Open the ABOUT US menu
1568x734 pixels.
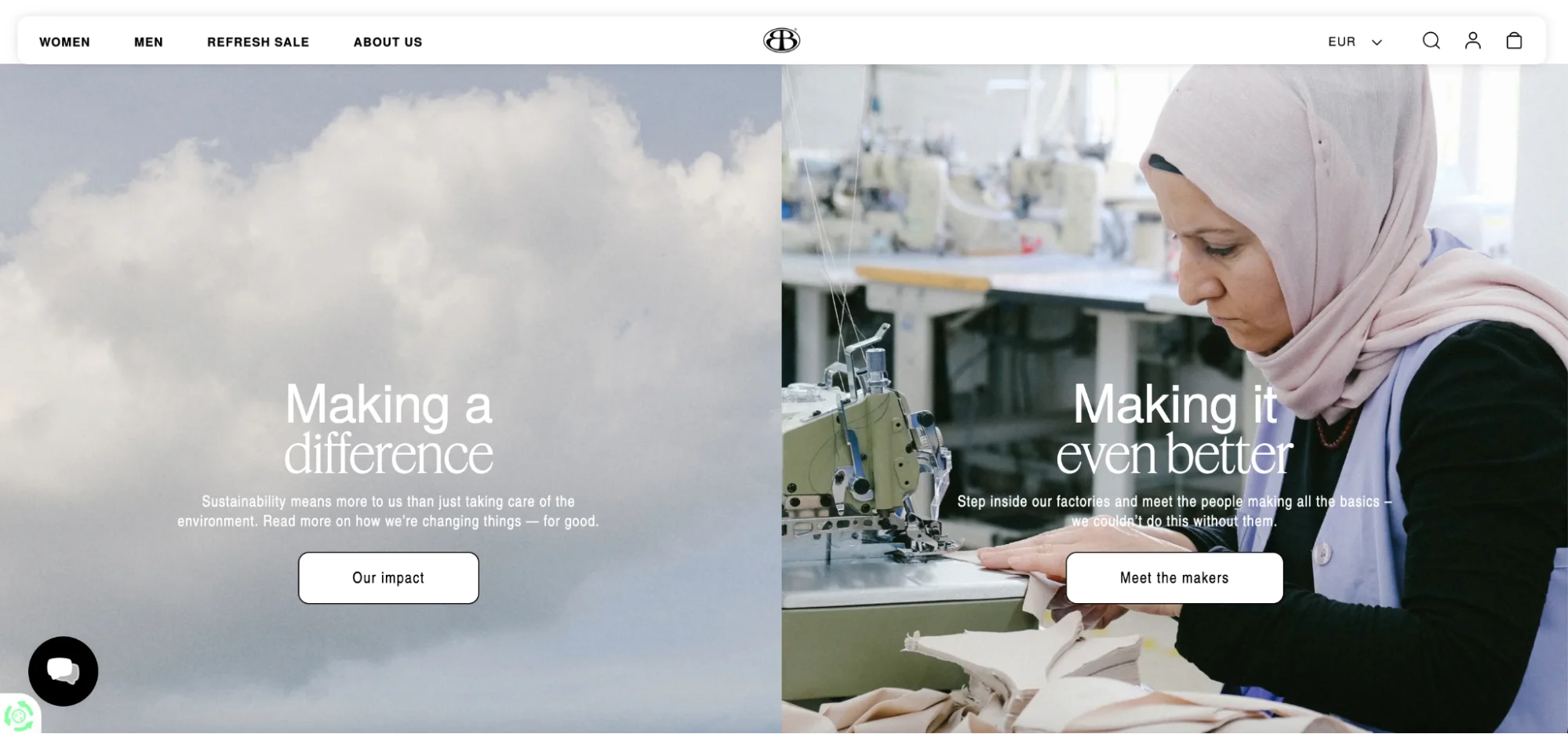[x=387, y=42]
